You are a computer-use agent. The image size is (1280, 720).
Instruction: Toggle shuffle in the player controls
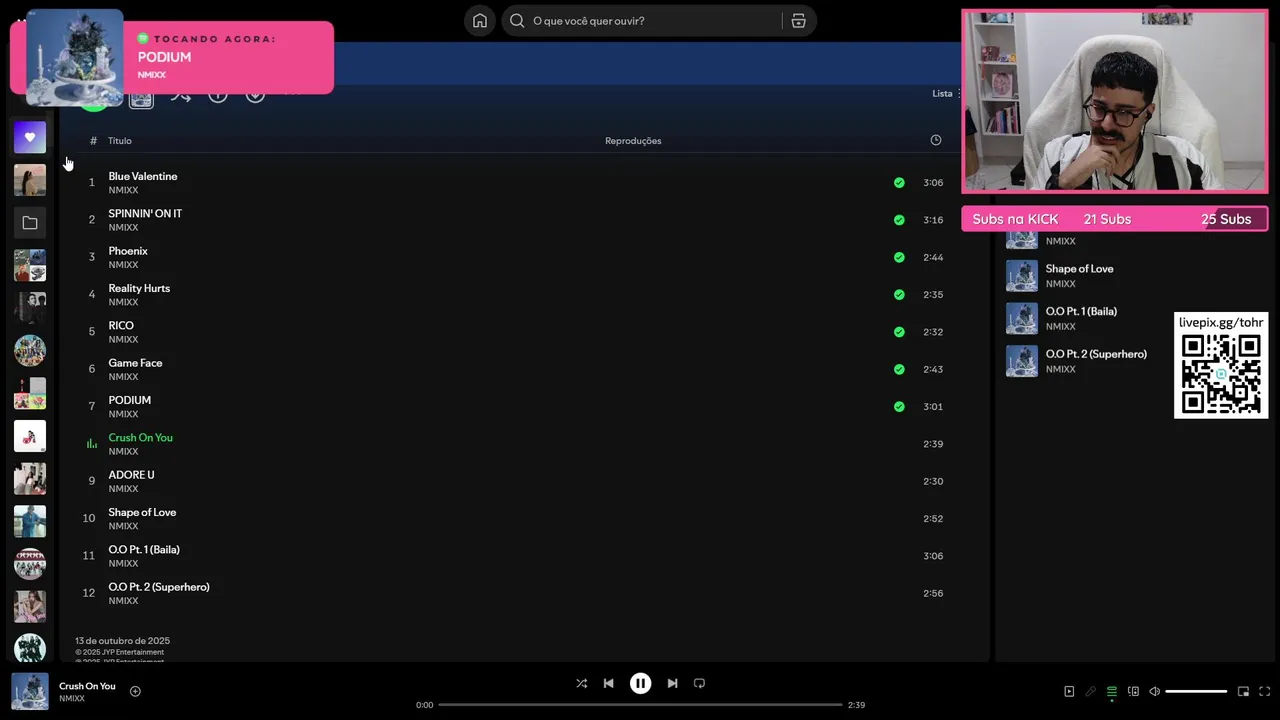tap(581, 683)
